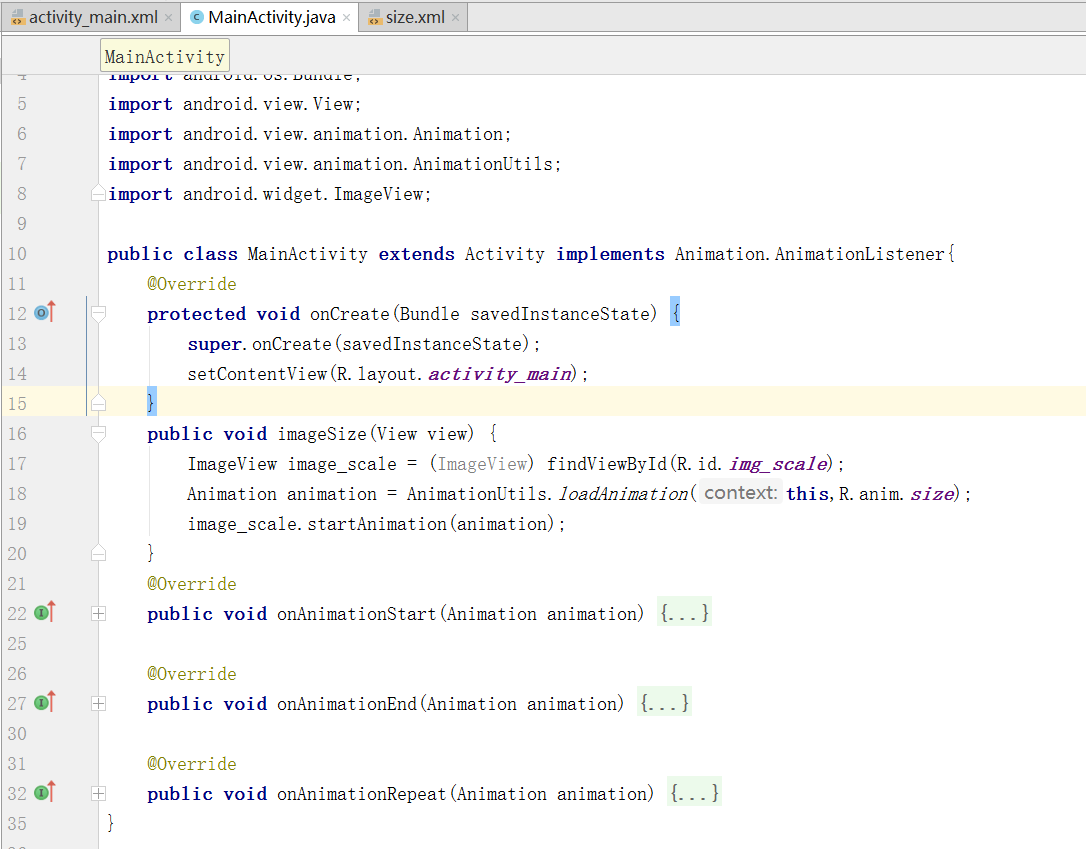
Task: Click the loadAnimation method call
Action: coord(623,494)
